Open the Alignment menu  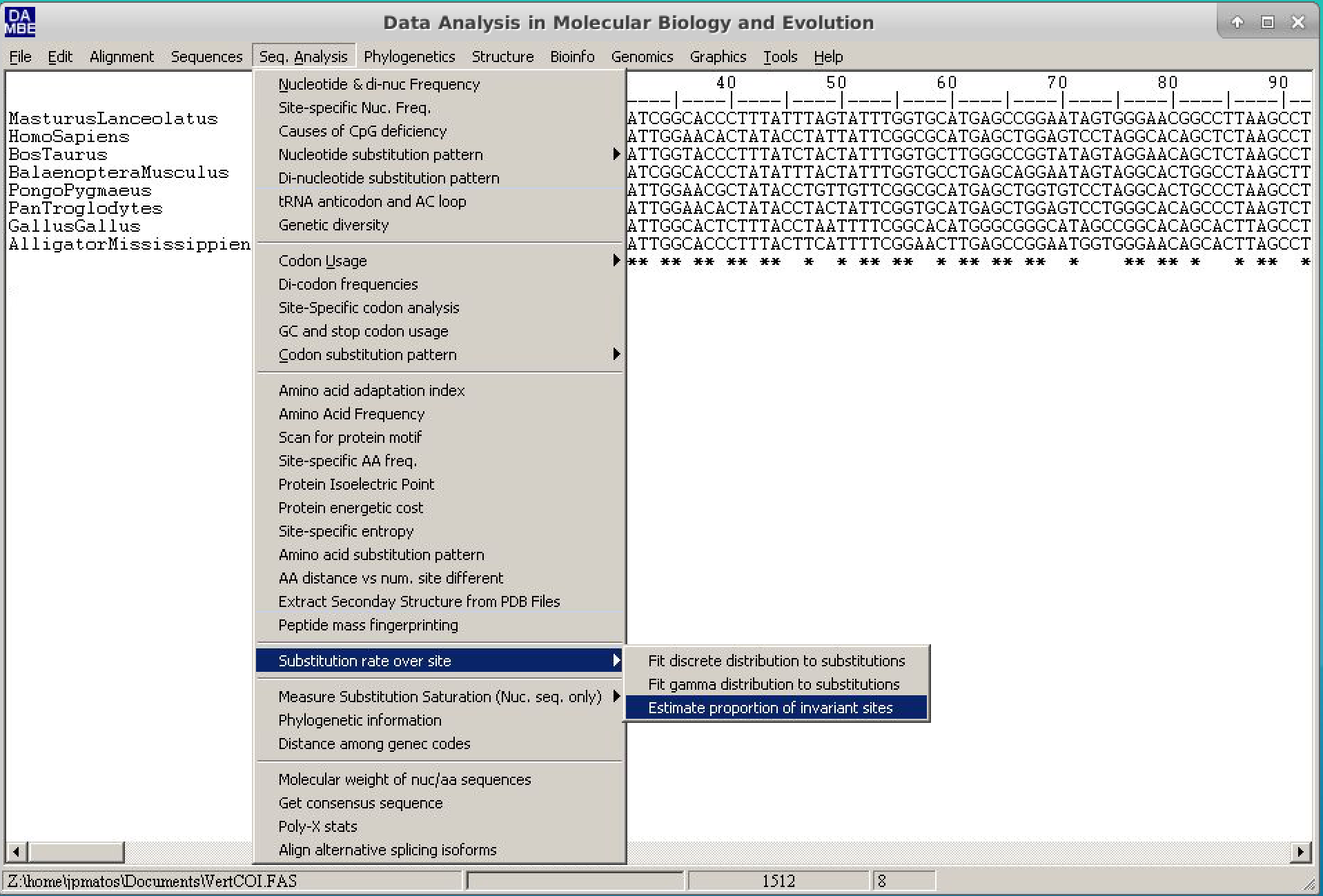[121, 57]
